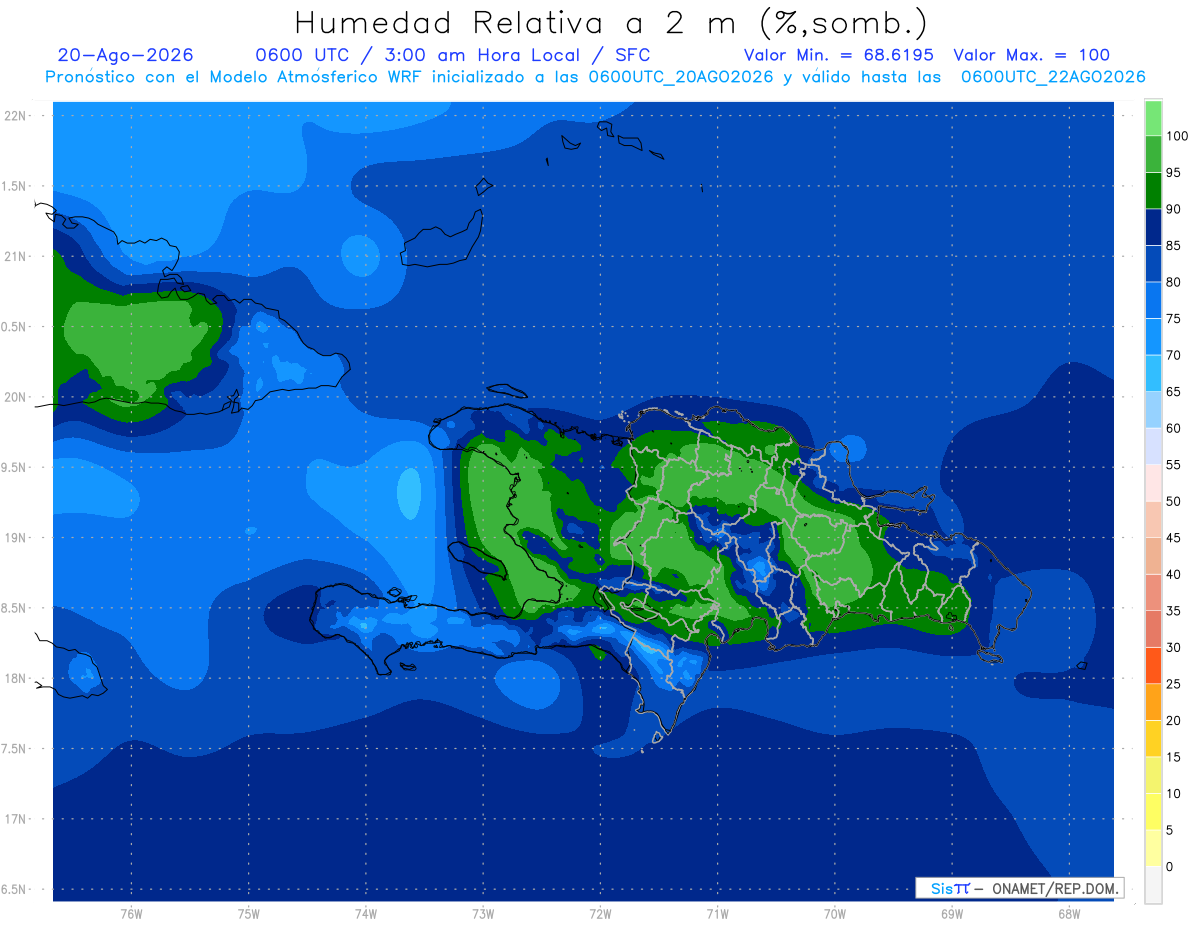Click the '74W' longitude label
Screen dimensions: 1200x927
click(x=366, y=914)
